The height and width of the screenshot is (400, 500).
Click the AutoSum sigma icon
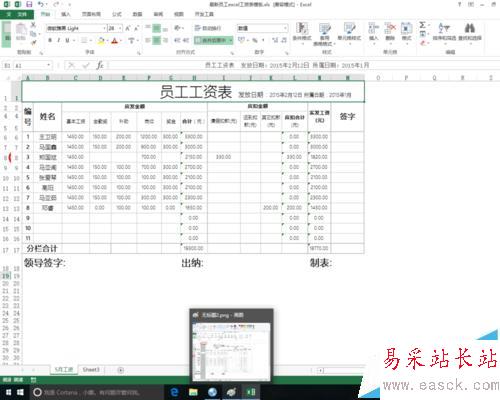point(422,25)
